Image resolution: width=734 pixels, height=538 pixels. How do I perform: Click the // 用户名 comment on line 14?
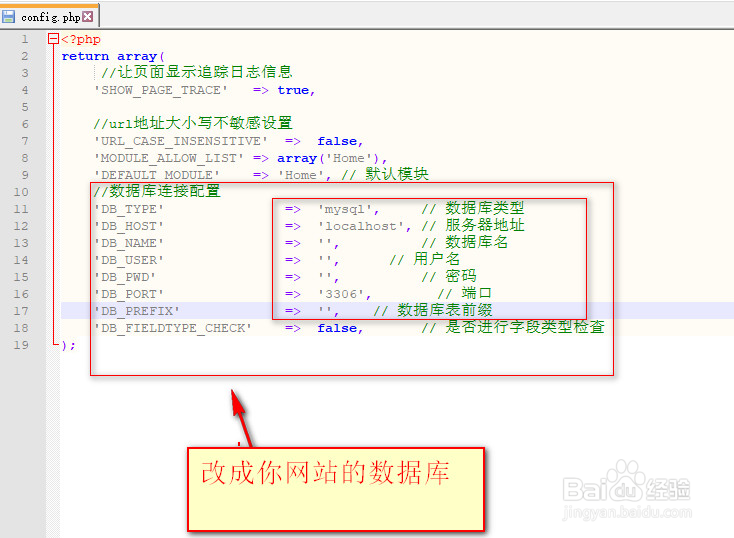click(425, 259)
